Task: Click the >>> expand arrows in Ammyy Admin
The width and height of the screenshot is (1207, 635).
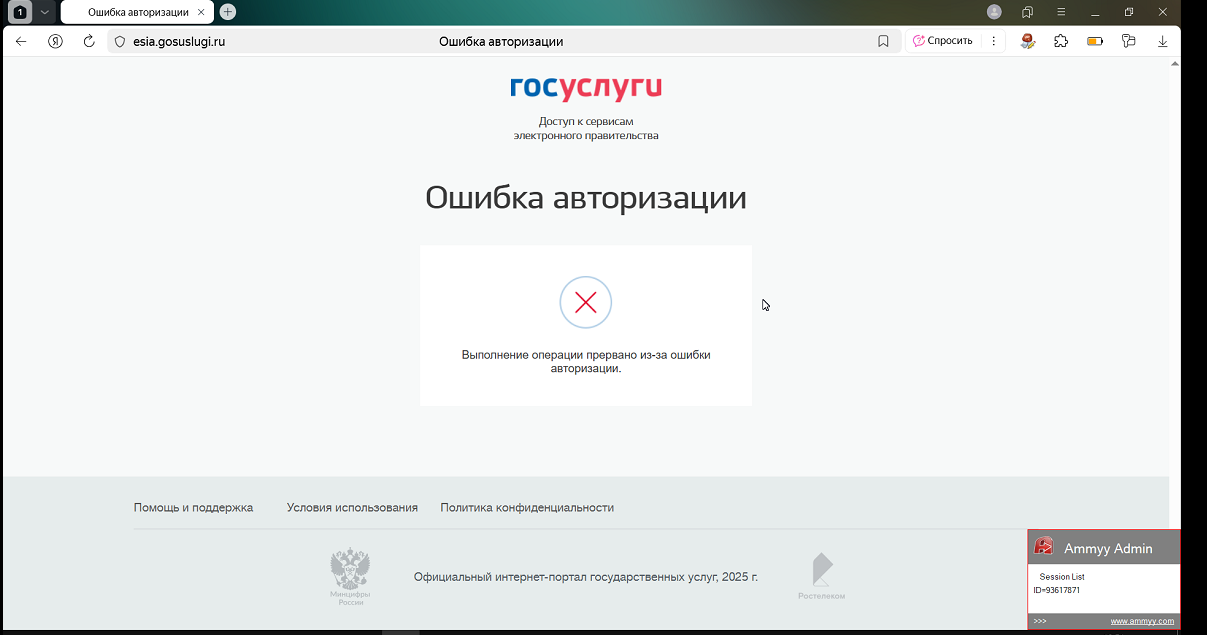Action: click(1040, 621)
